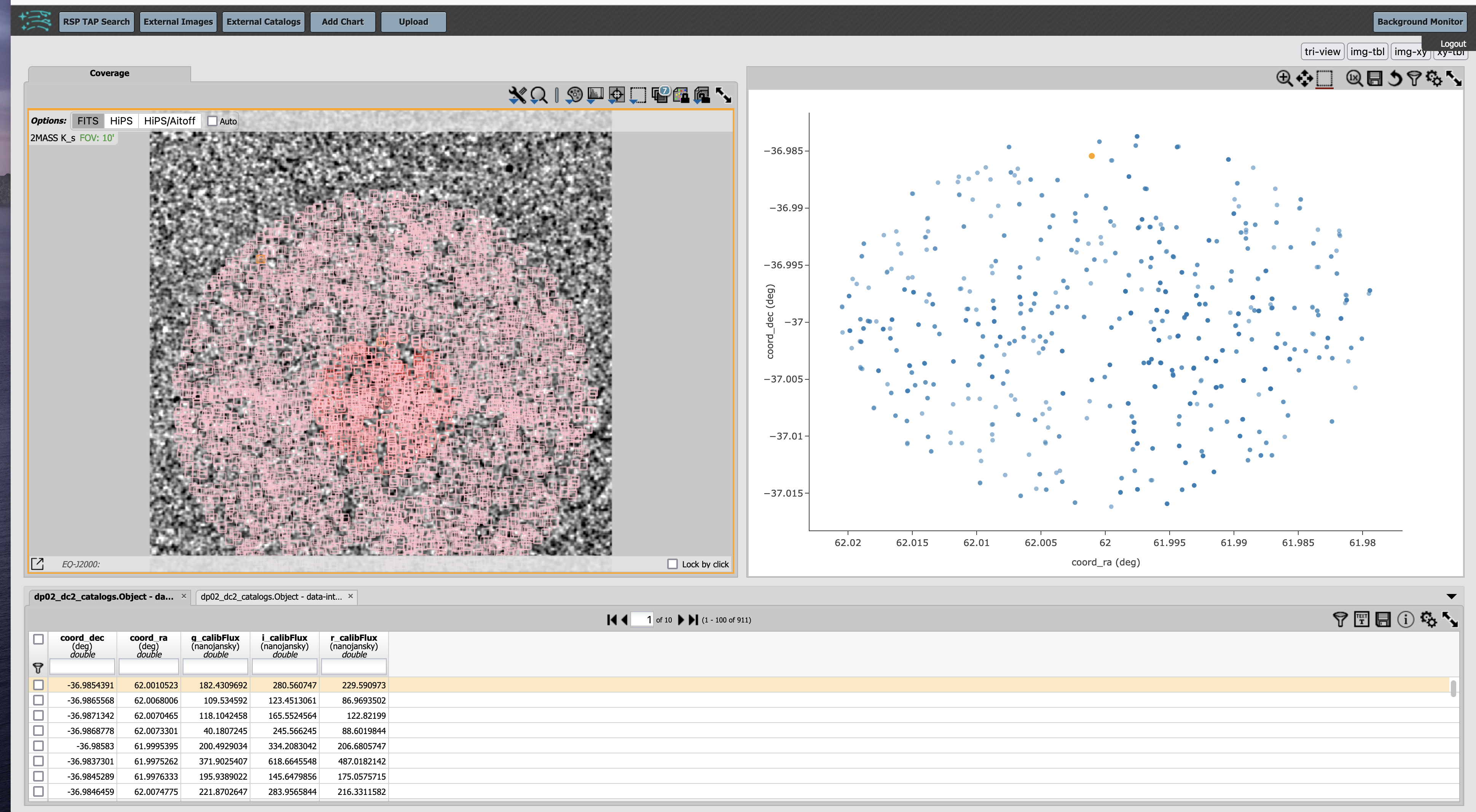
Task: Open the coverage image selection-area dropdown
Action: coord(638,95)
